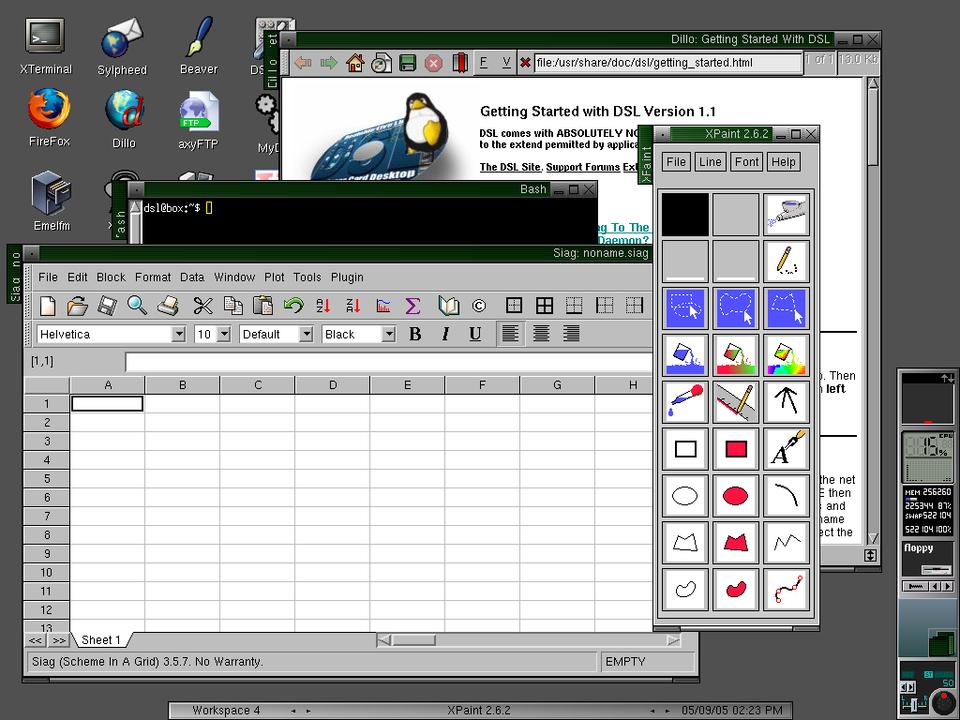Click the Font button in XPaint
The height and width of the screenshot is (720, 960).
coord(746,162)
